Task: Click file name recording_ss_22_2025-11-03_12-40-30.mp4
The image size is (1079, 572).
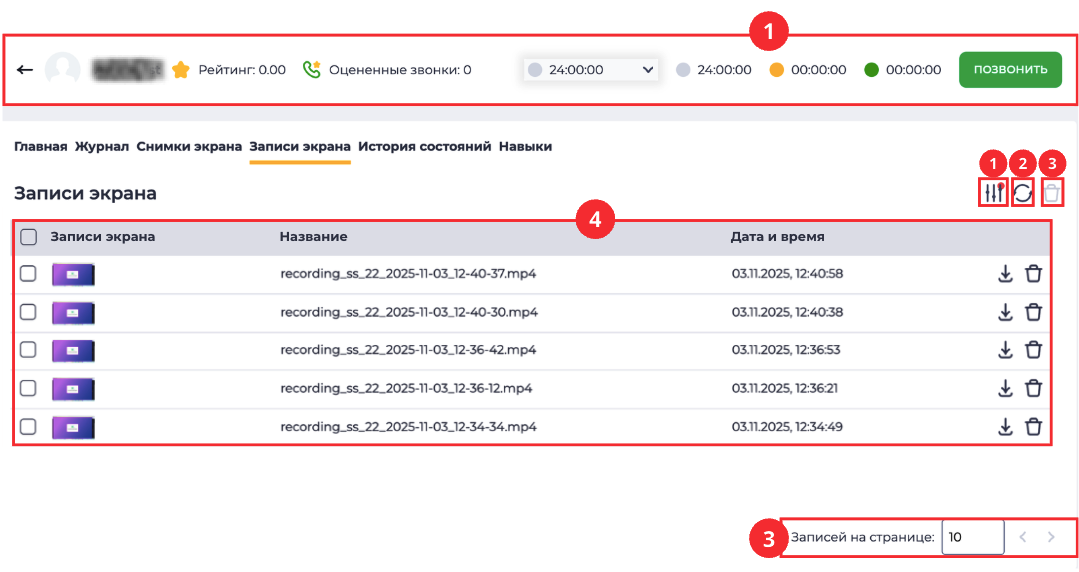Action: click(409, 313)
